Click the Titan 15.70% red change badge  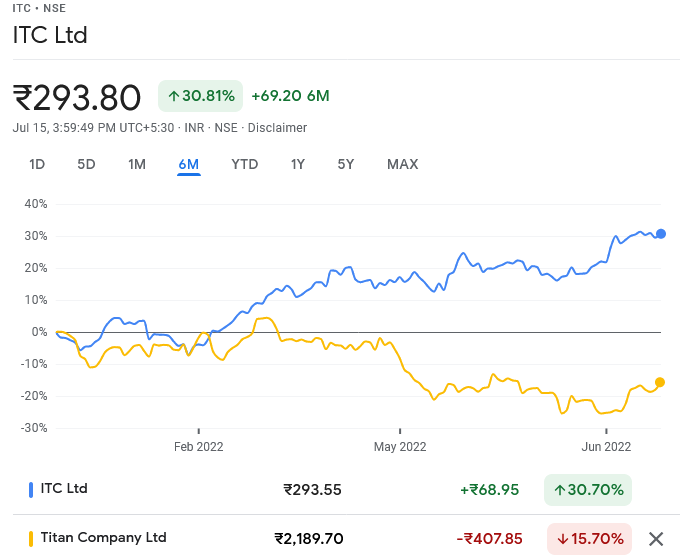[x=588, y=539]
